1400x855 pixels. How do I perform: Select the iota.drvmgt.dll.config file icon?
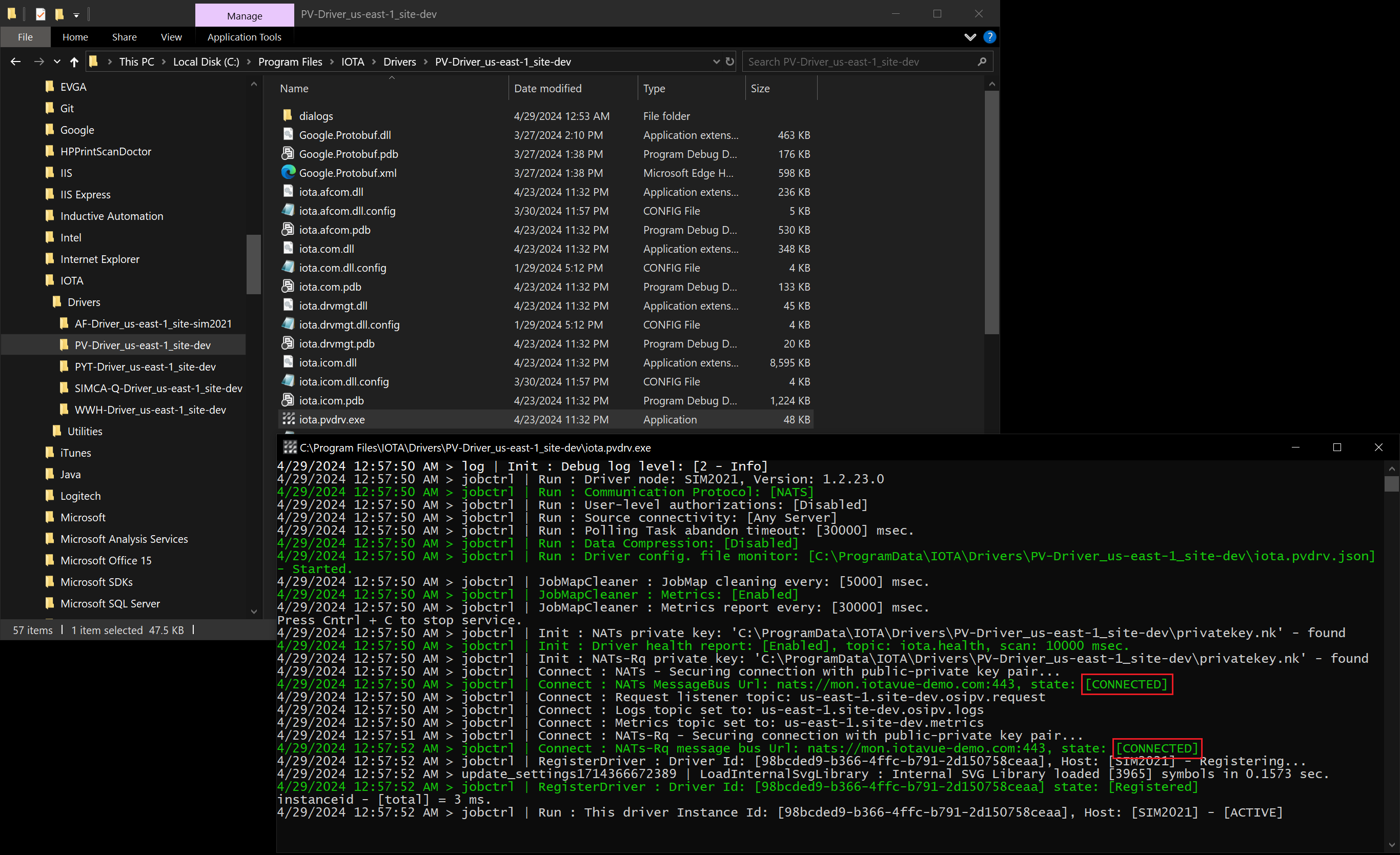coord(288,324)
